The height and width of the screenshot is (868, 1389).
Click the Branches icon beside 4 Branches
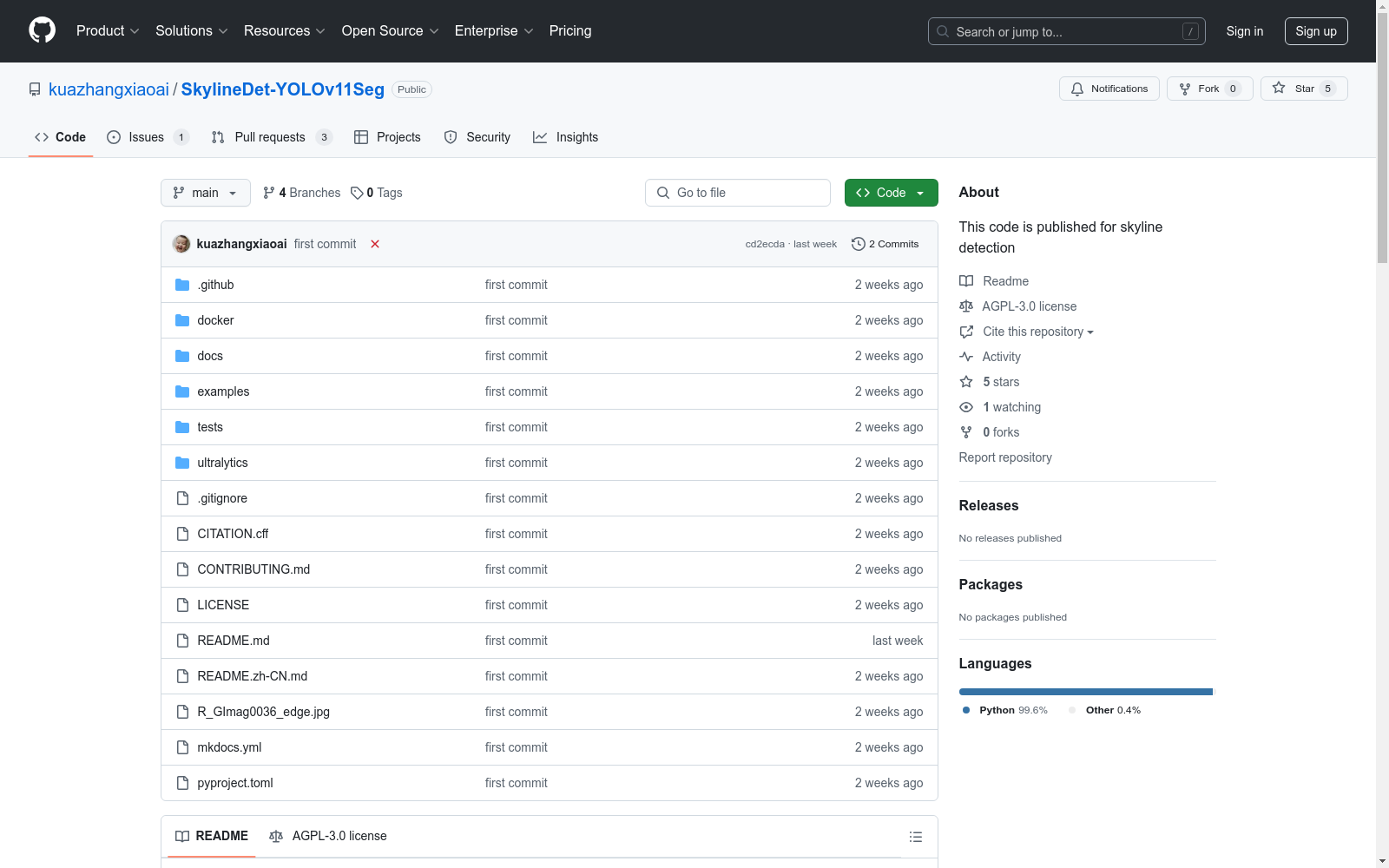(269, 193)
